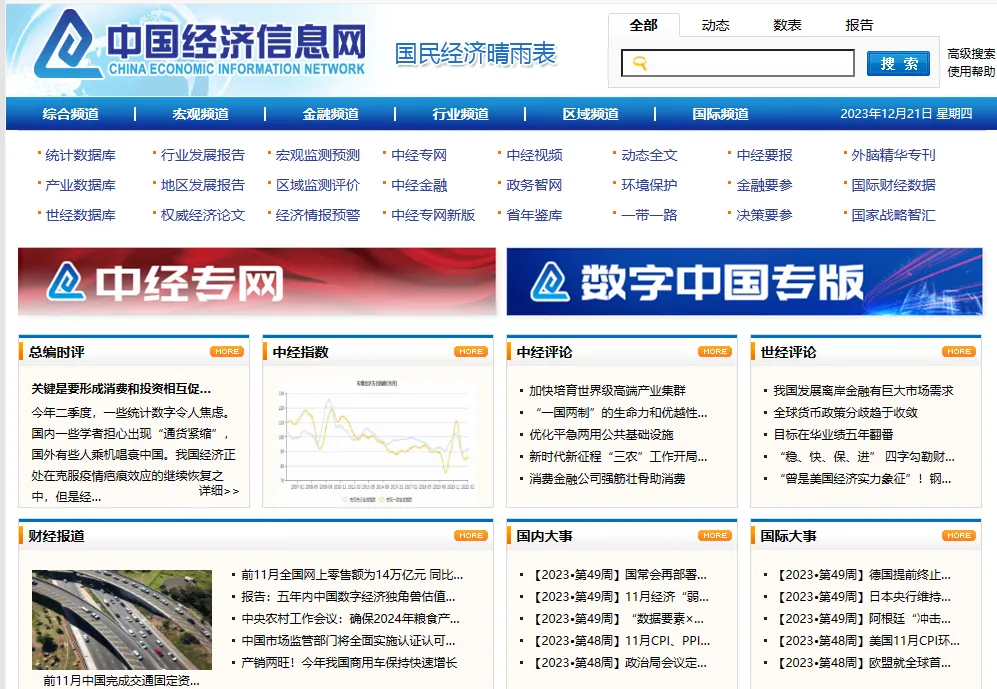This screenshot has height=689, width=997.
Task: Switch to the 报告 search tab
Action: pyautogui.click(x=859, y=25)
